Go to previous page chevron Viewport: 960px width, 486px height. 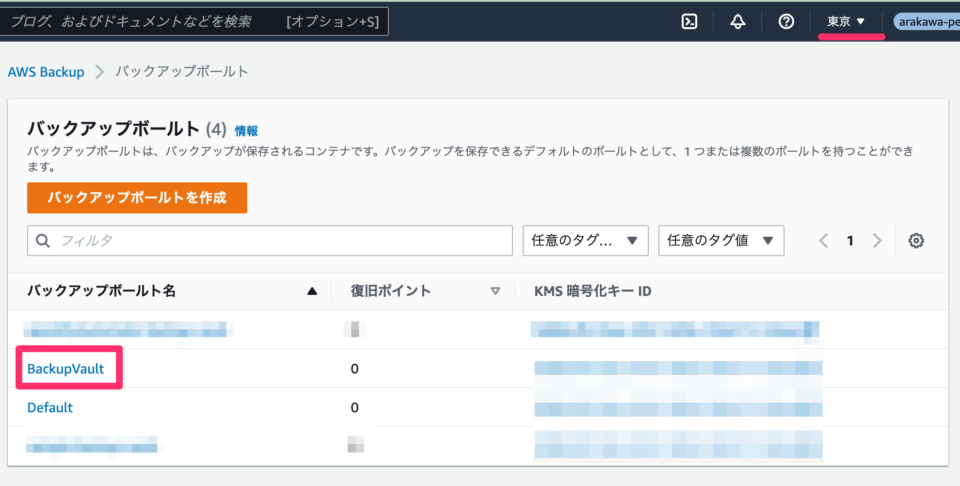(x=823, y=241)
